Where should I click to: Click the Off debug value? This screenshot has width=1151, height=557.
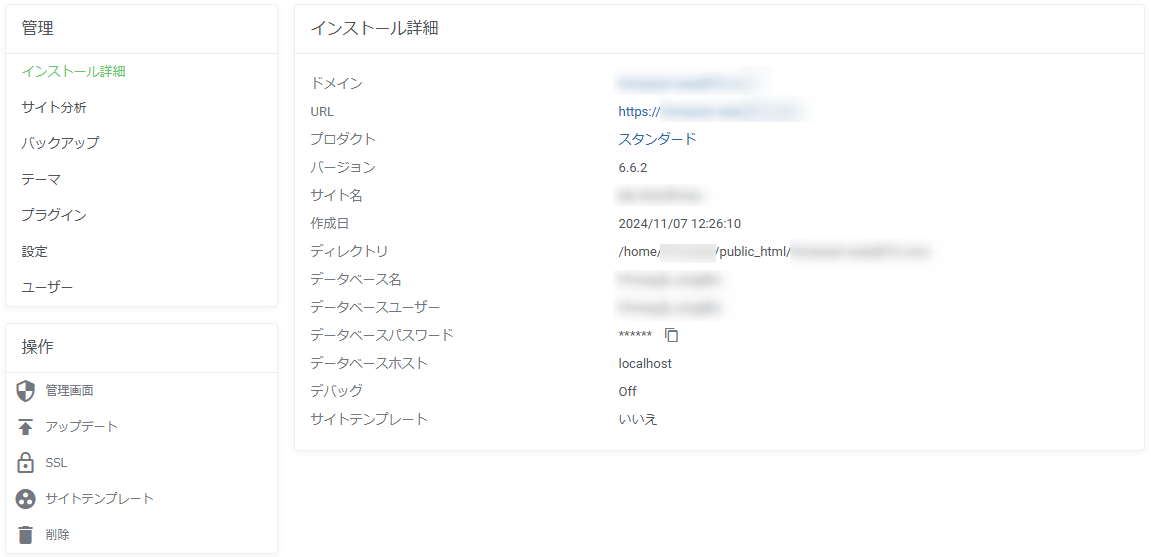point(628,391)
